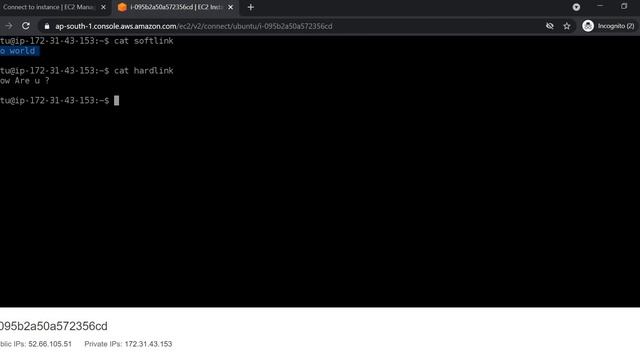The width and height of the screenshot is (640, 360).
Task: Click the highlighted 'o world' output
Action: tap(19, 51)
